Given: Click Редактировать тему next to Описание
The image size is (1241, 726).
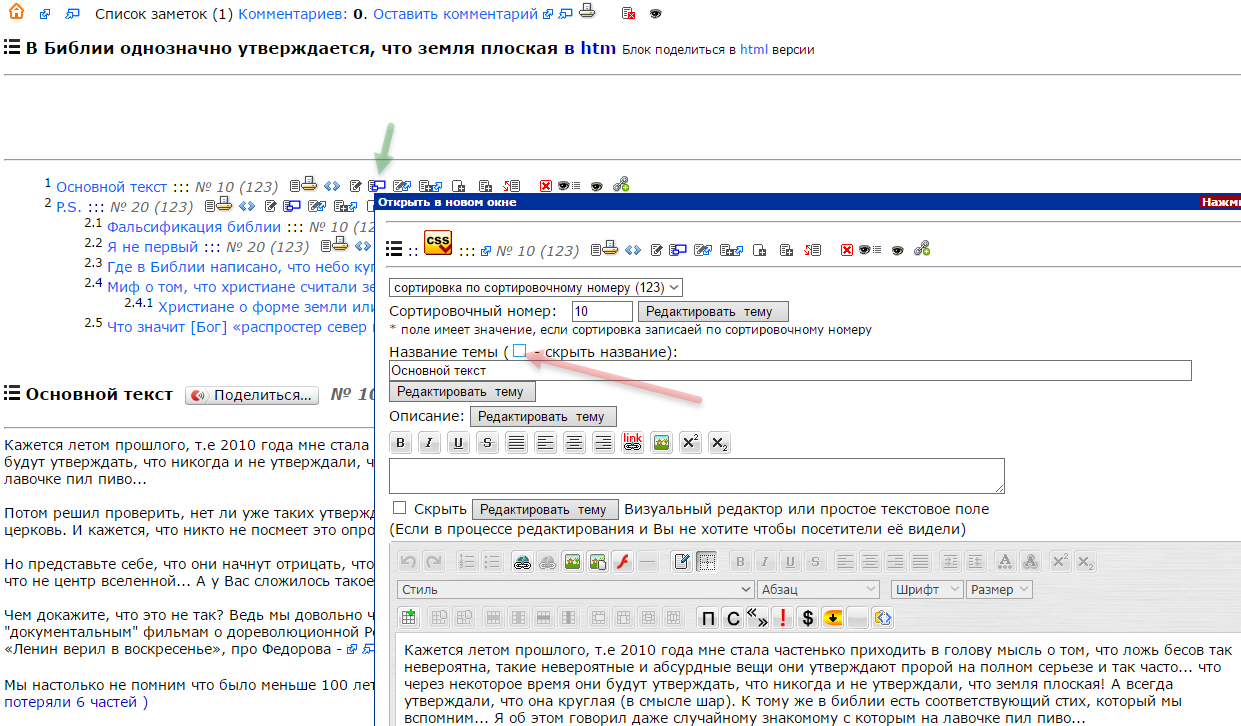Looking at the screenshot, I should tap(543, 416).
